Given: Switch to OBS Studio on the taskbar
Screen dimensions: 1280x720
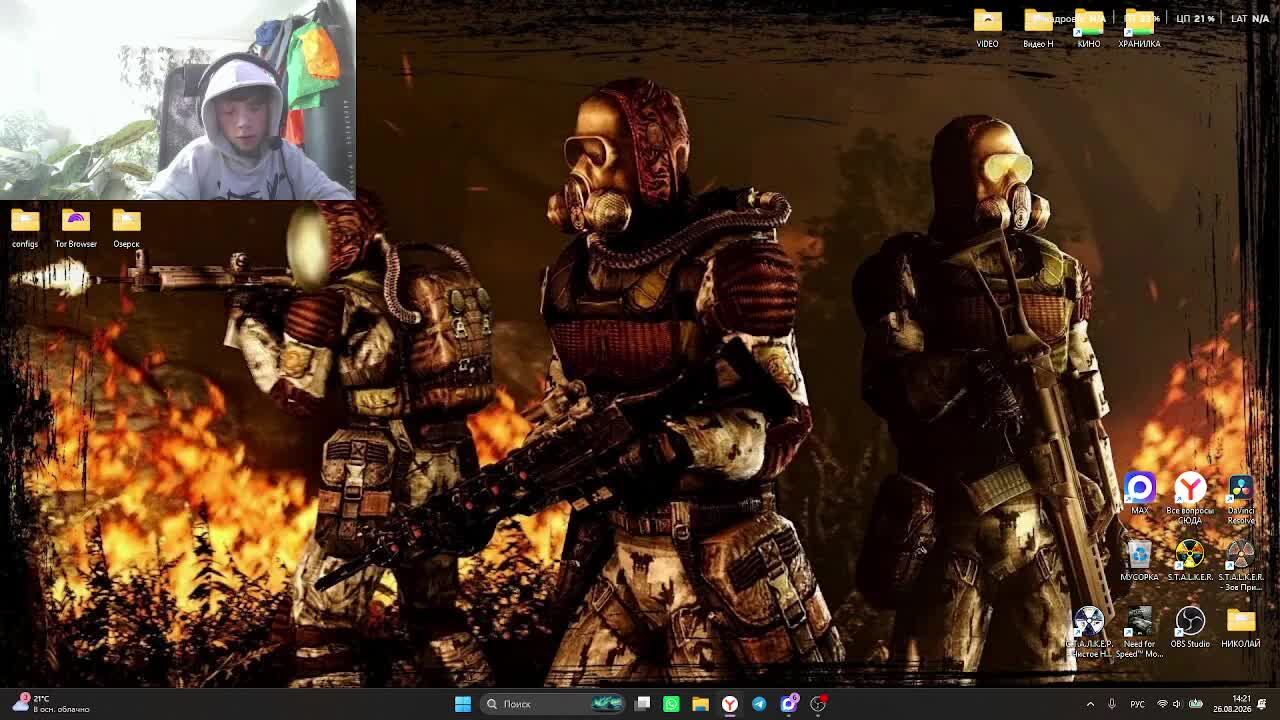Looking at the screenshot, I should click(x=818, y=704).
